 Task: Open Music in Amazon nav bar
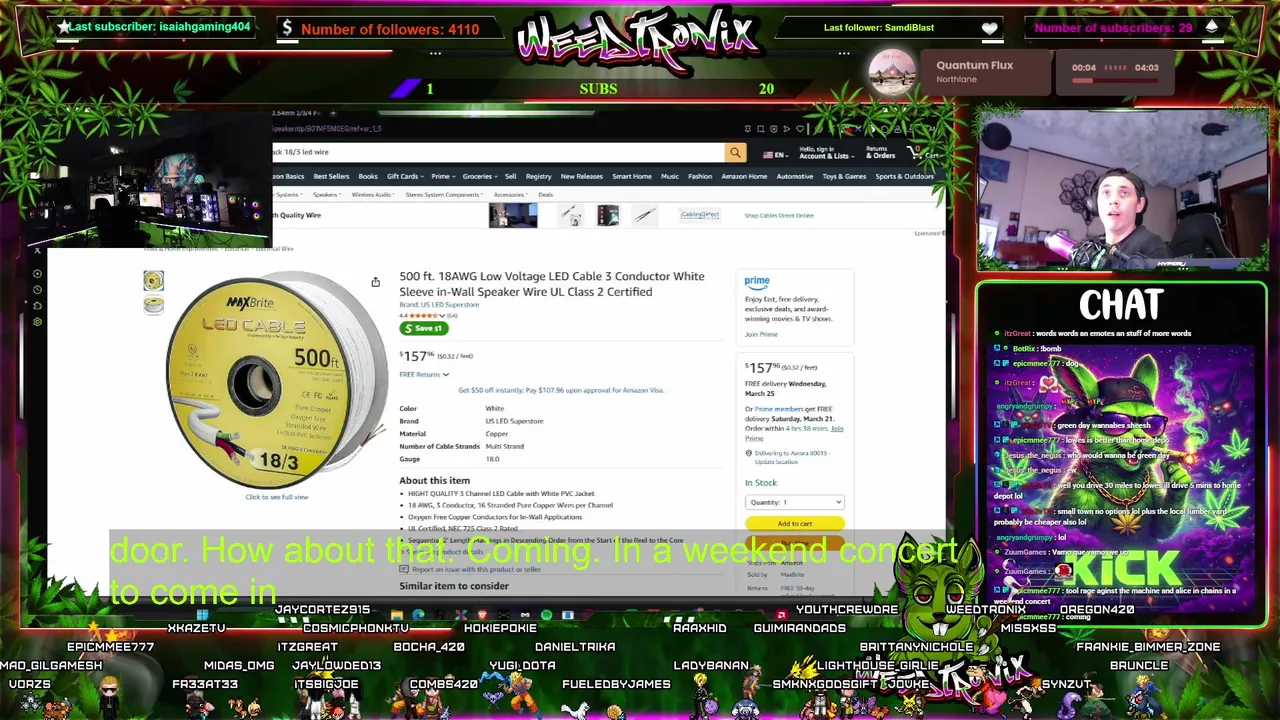(x=670, y=176)
